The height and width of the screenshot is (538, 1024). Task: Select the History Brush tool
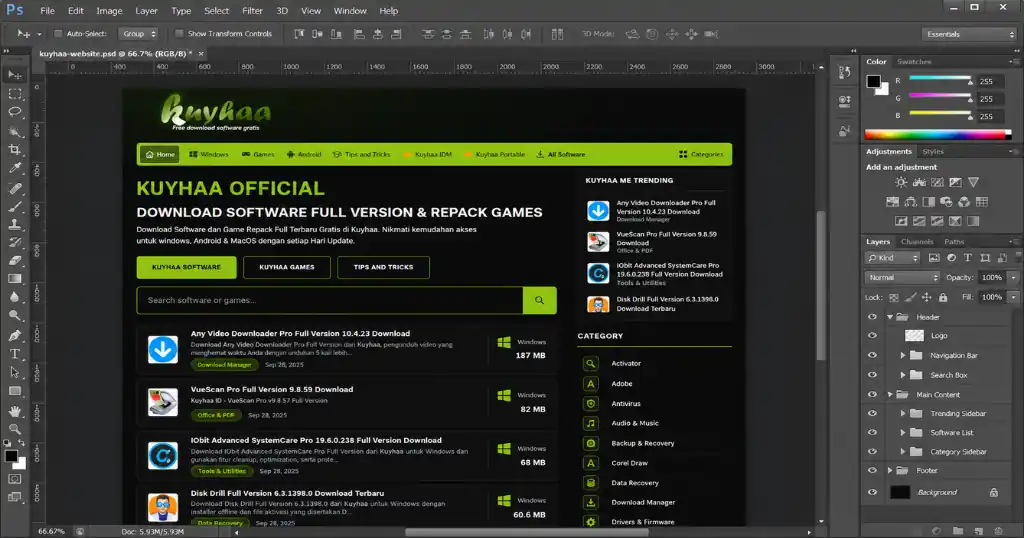pyautogui.click(x=14, y=242)
